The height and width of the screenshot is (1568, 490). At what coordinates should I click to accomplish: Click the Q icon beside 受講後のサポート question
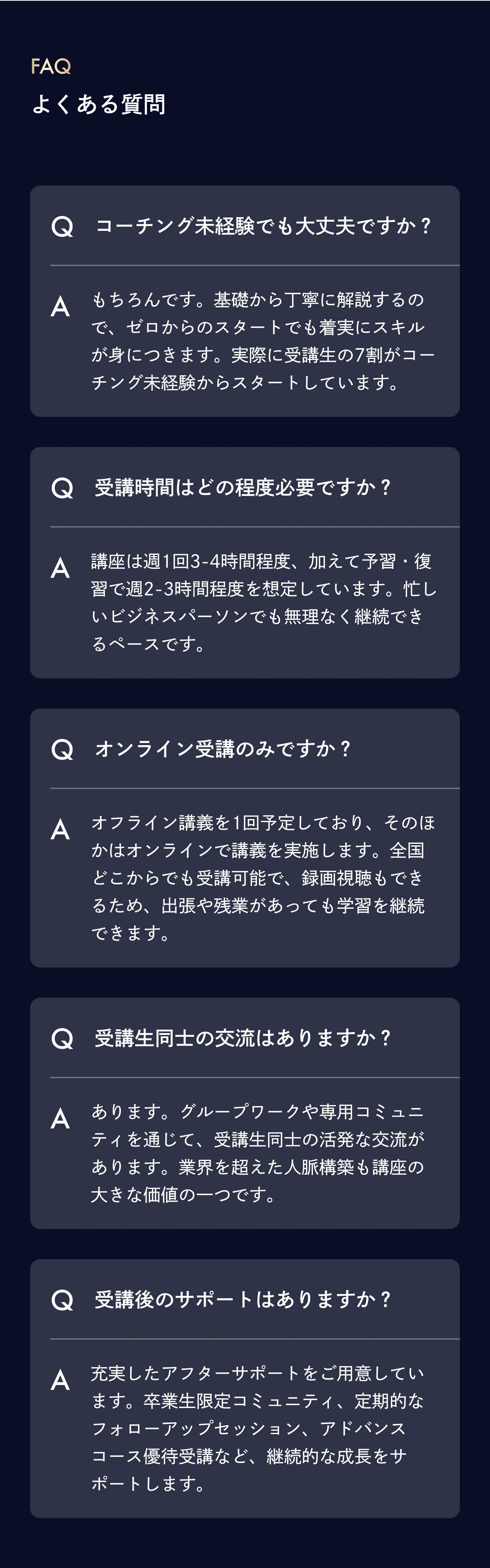click(x=62, y=1301)
